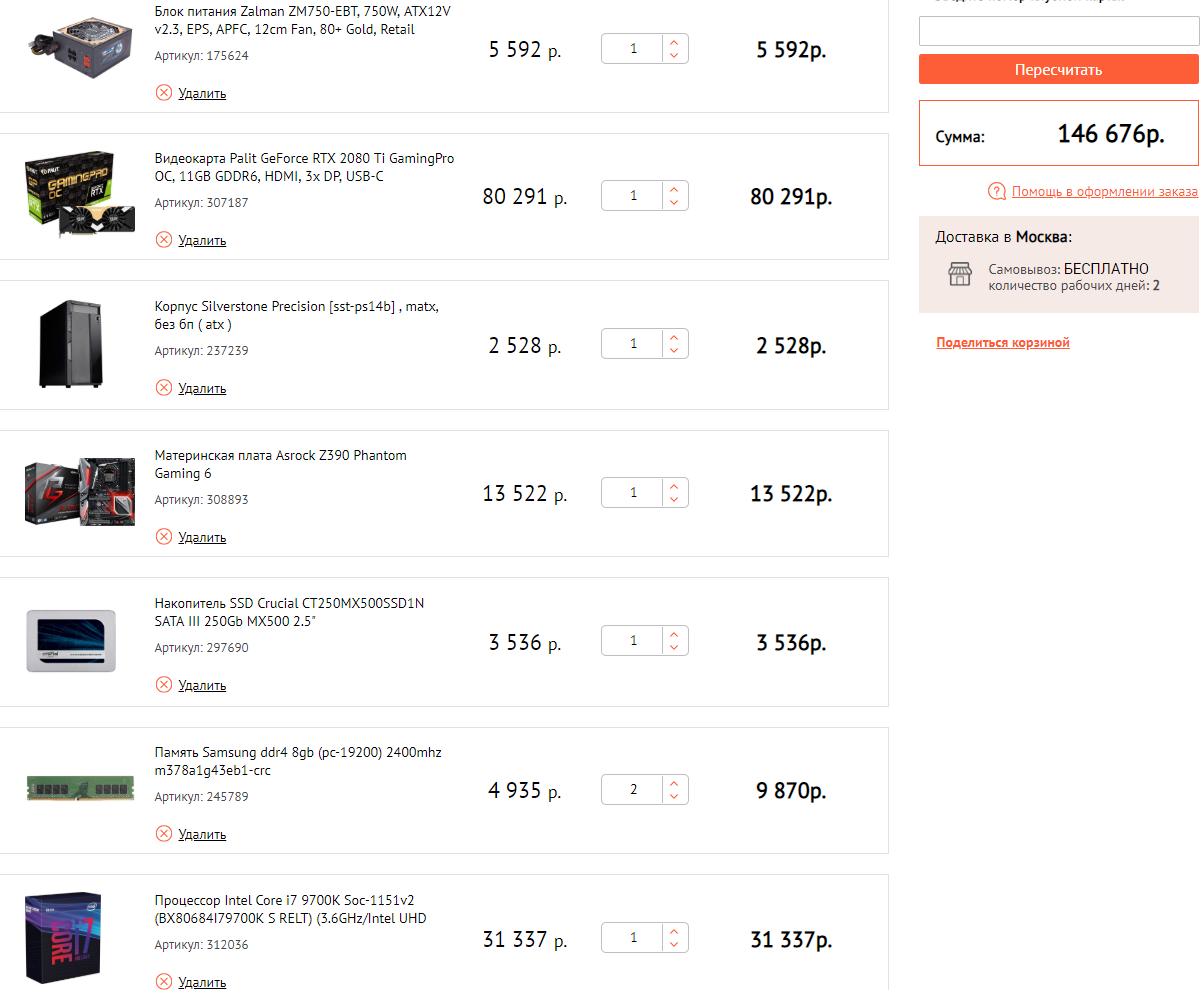This screenshot has width=1200, height=990.
Task: Open the Поделиться корзиной link
Action: click(x=1003, y=343)
